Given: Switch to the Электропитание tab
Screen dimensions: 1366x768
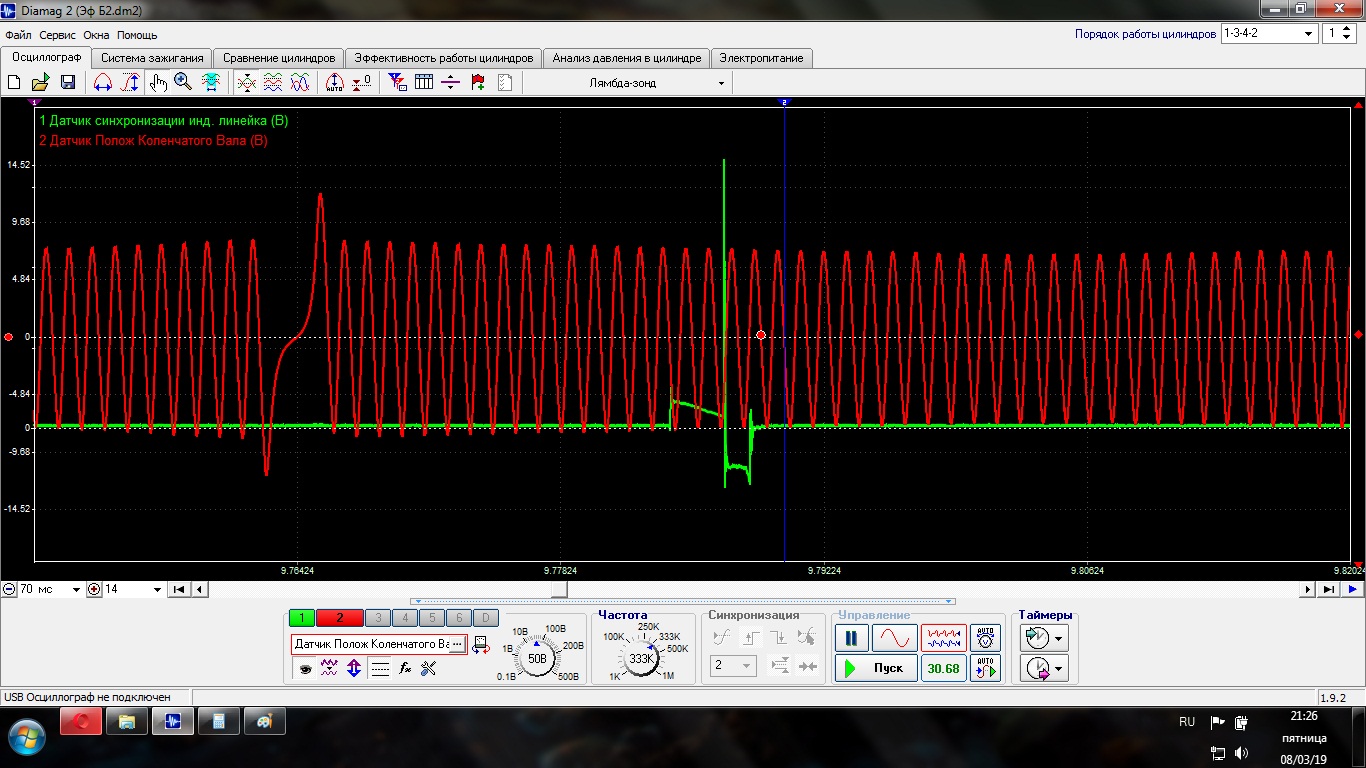Looking at the screenshot, I should pyautogui.click(x=762, y=58).
